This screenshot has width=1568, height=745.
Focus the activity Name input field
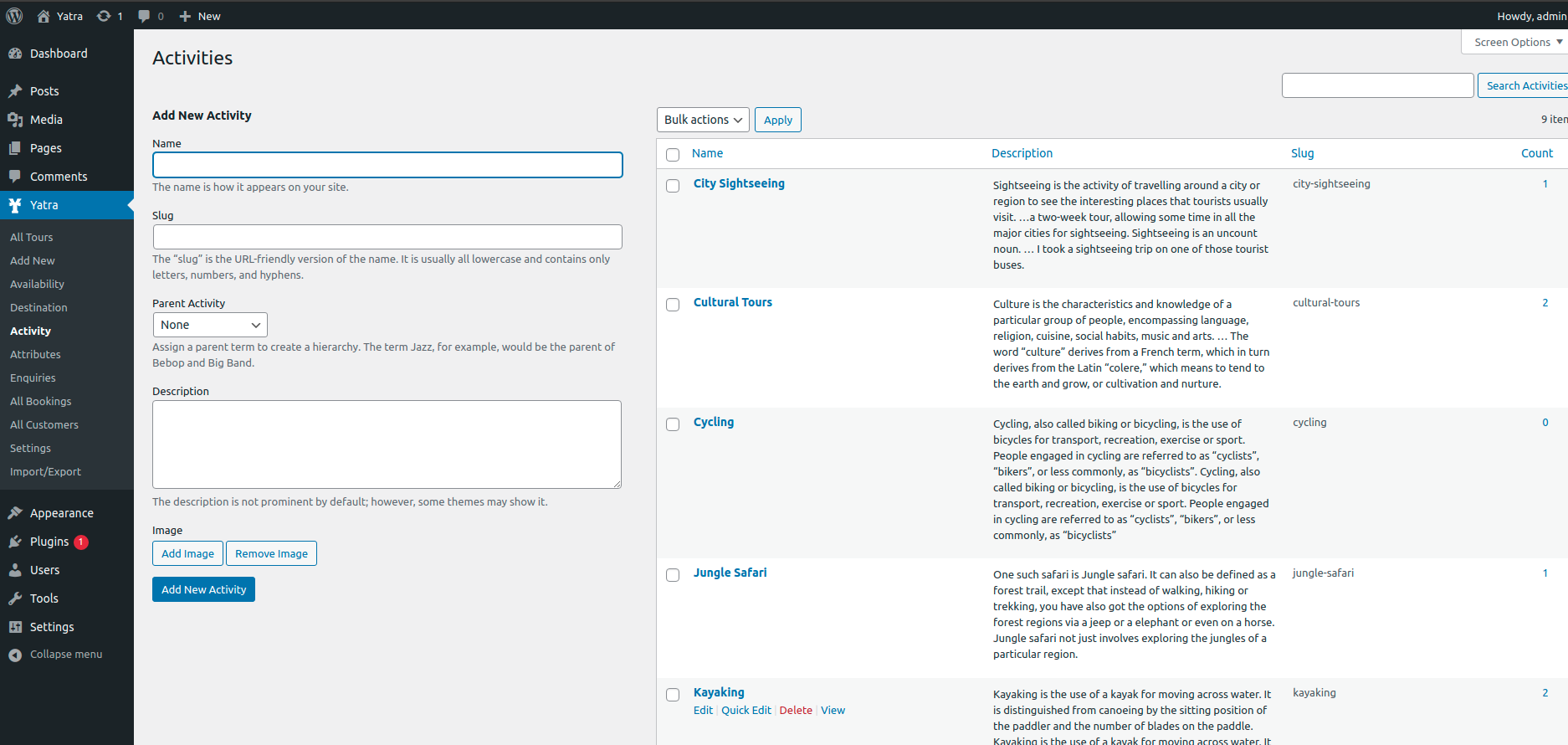pos(387,165)
